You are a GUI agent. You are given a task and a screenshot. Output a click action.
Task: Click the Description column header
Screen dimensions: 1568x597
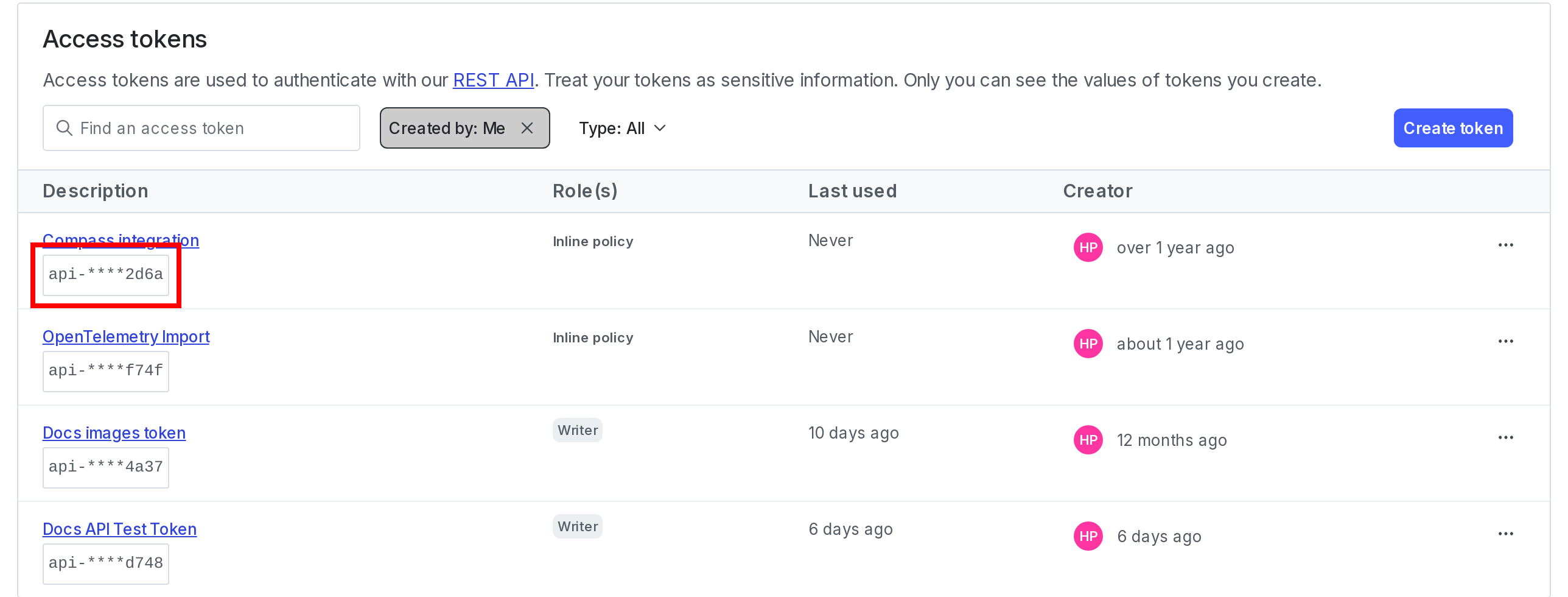point(95,191)
